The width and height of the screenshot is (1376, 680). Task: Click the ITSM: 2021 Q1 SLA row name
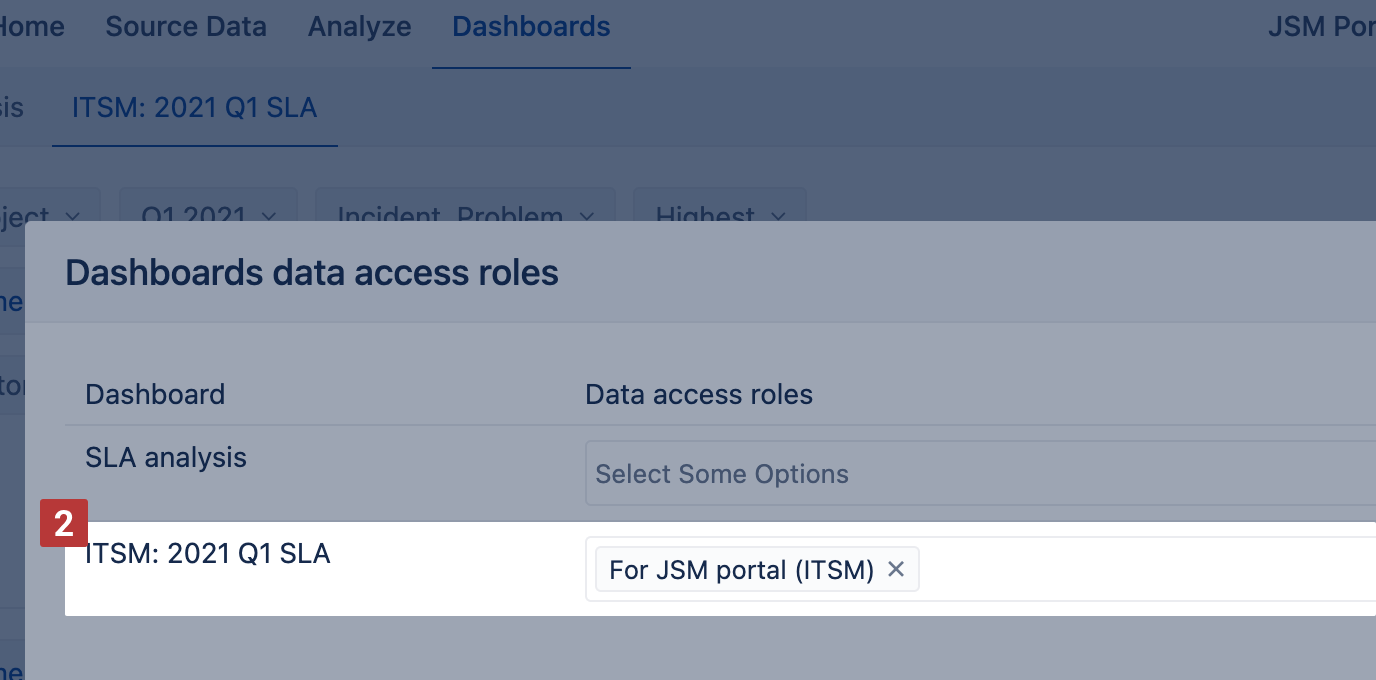208,553
